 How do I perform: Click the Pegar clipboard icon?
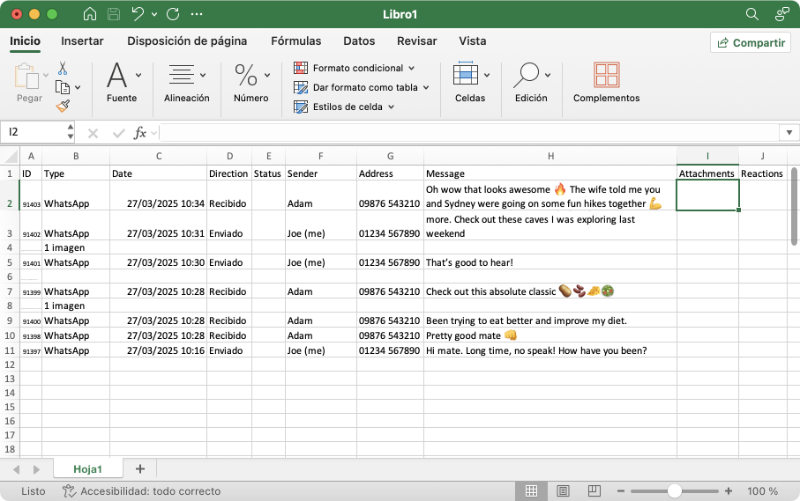[x=26, y=77]
